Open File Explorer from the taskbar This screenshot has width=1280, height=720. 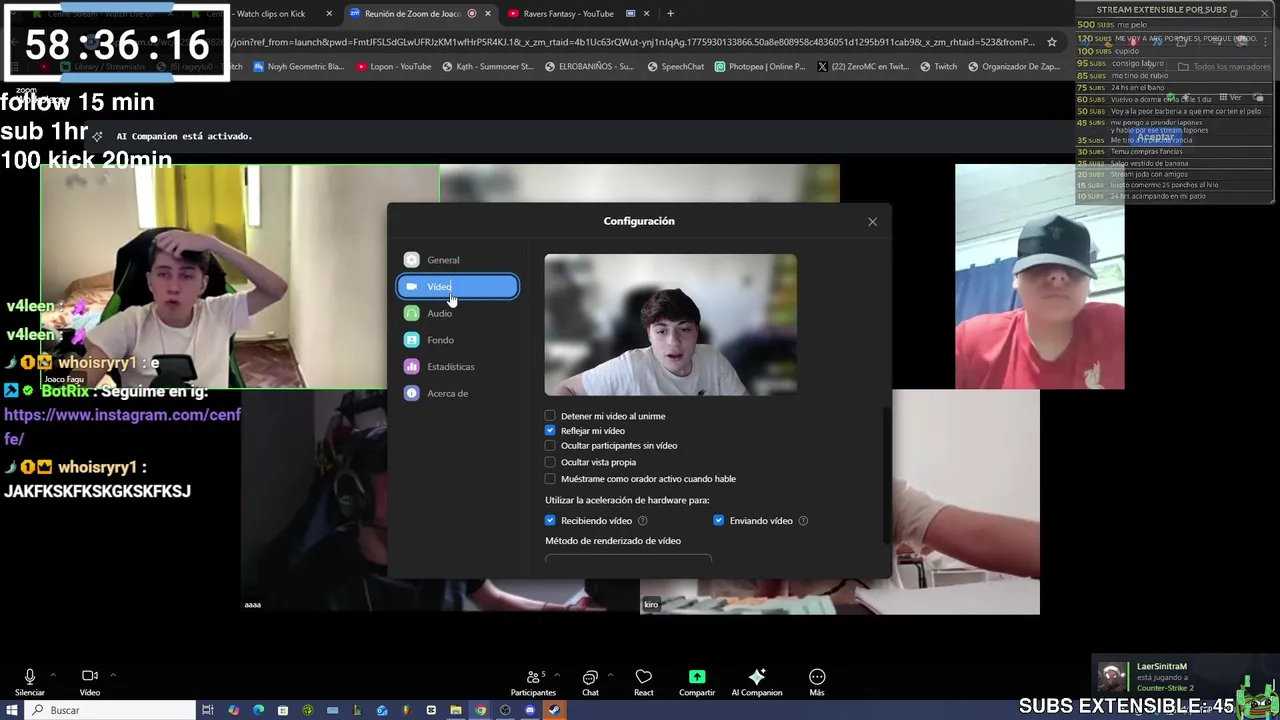coord(456,710)
